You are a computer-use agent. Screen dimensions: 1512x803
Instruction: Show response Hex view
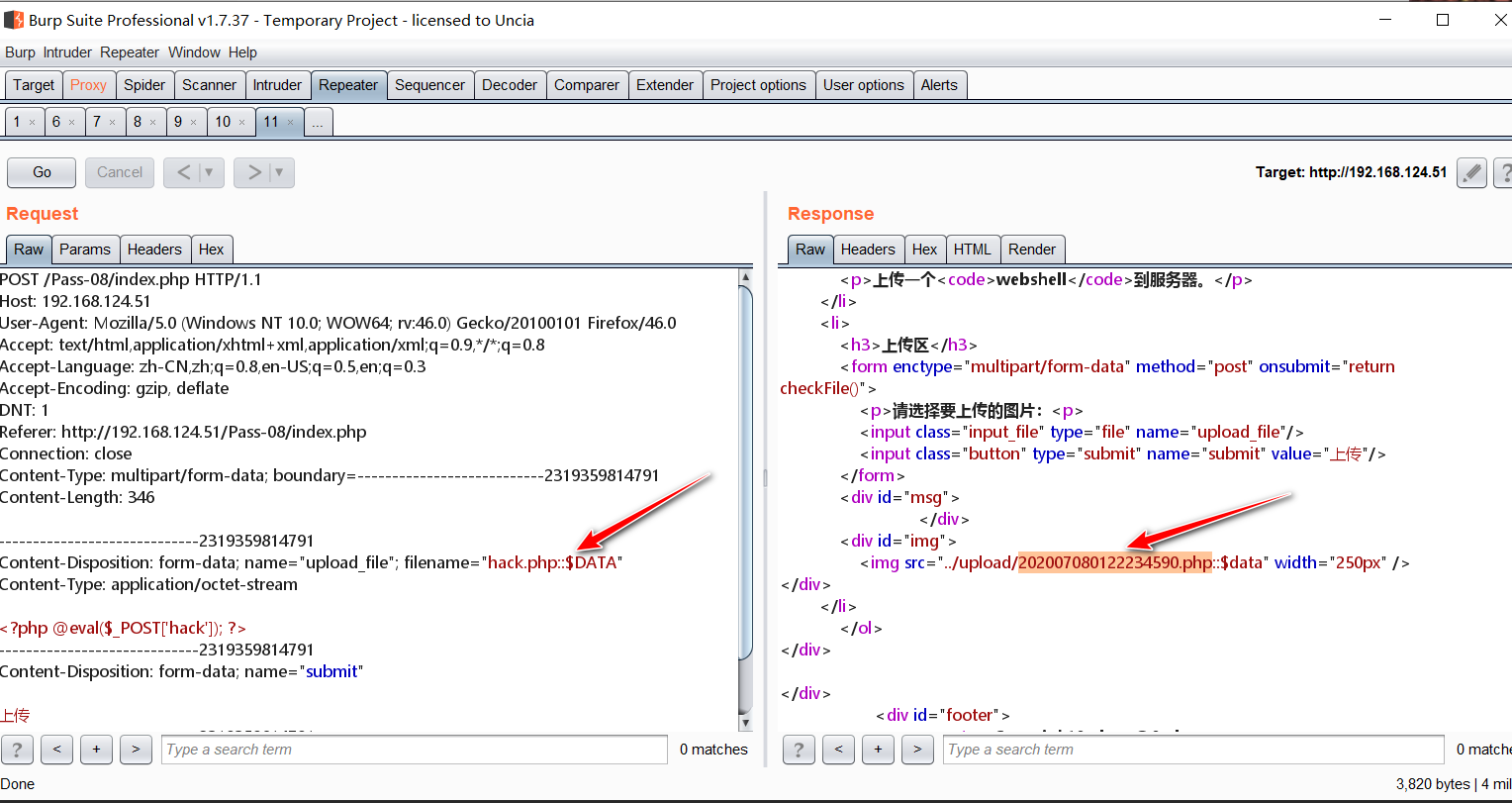coord(924,250)
